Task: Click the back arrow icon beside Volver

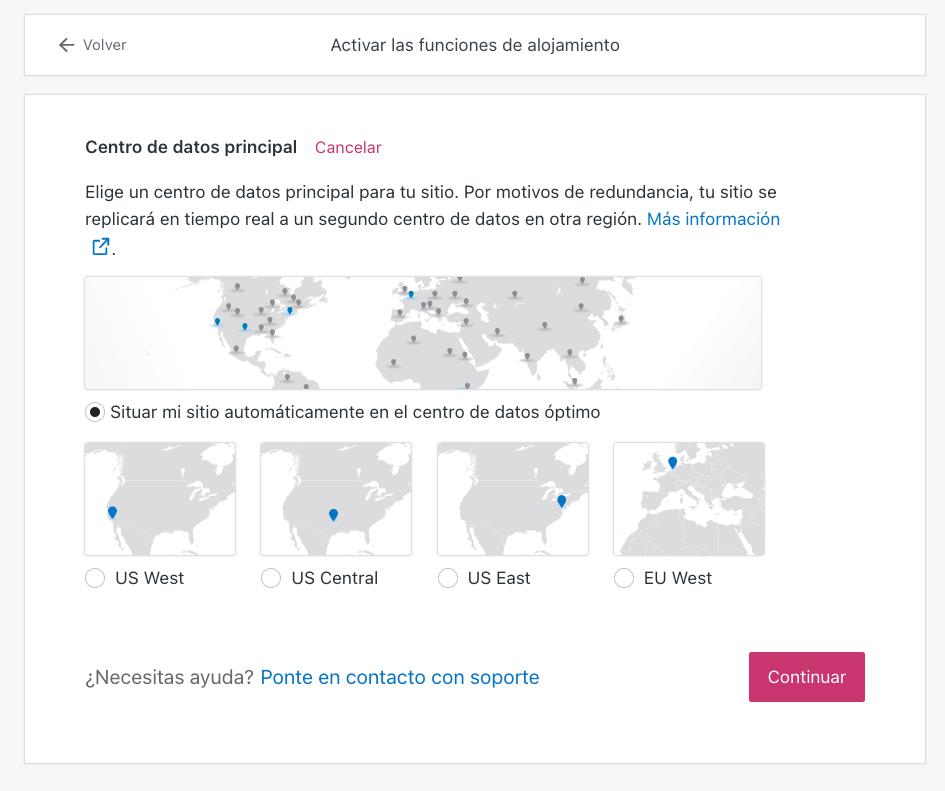Action: (x=66, y=45)
